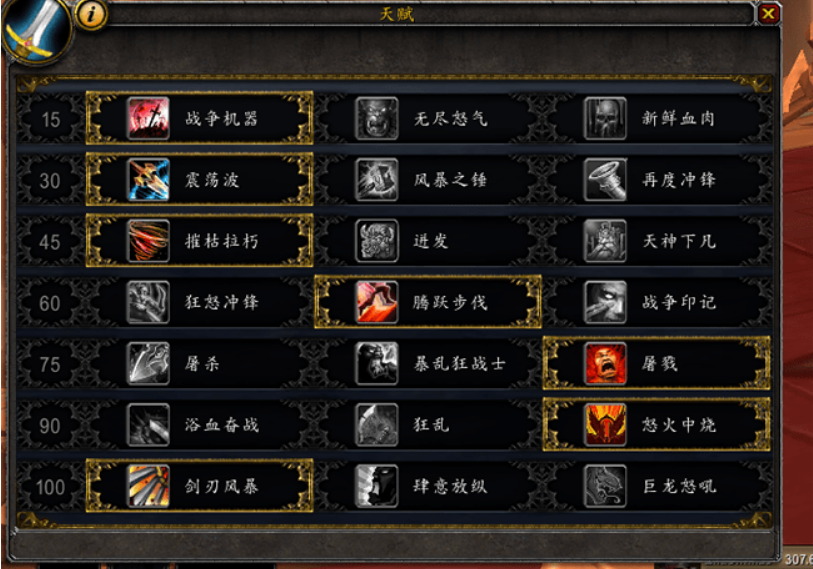This screenshot has width=813, height=569.
Task: Switch level 60 talent to 狂怒冲锋
Action: point(200,302)
